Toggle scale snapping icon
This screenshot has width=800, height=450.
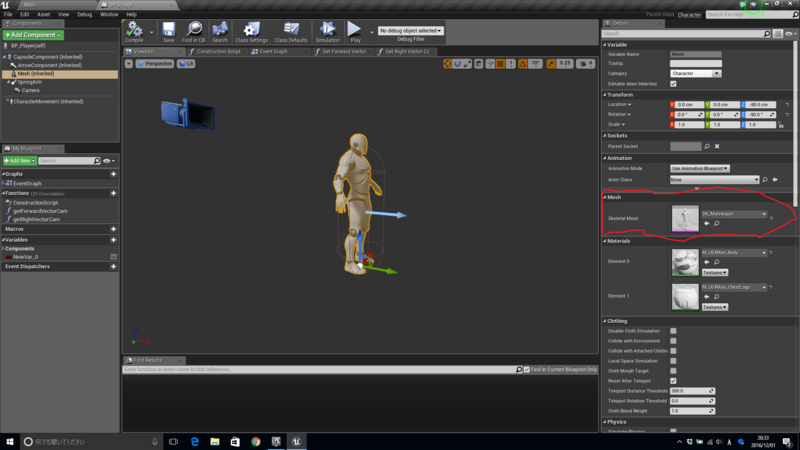coord(551,64)
